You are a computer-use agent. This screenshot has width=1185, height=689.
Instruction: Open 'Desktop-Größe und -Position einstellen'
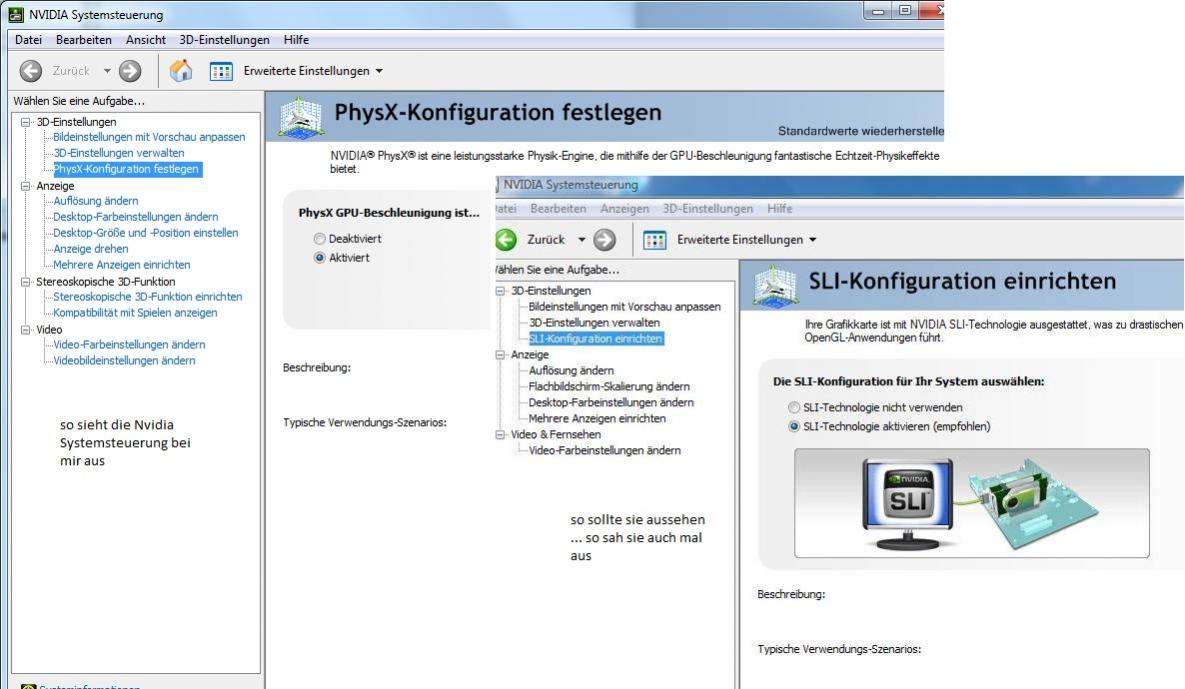click(146, 233)
